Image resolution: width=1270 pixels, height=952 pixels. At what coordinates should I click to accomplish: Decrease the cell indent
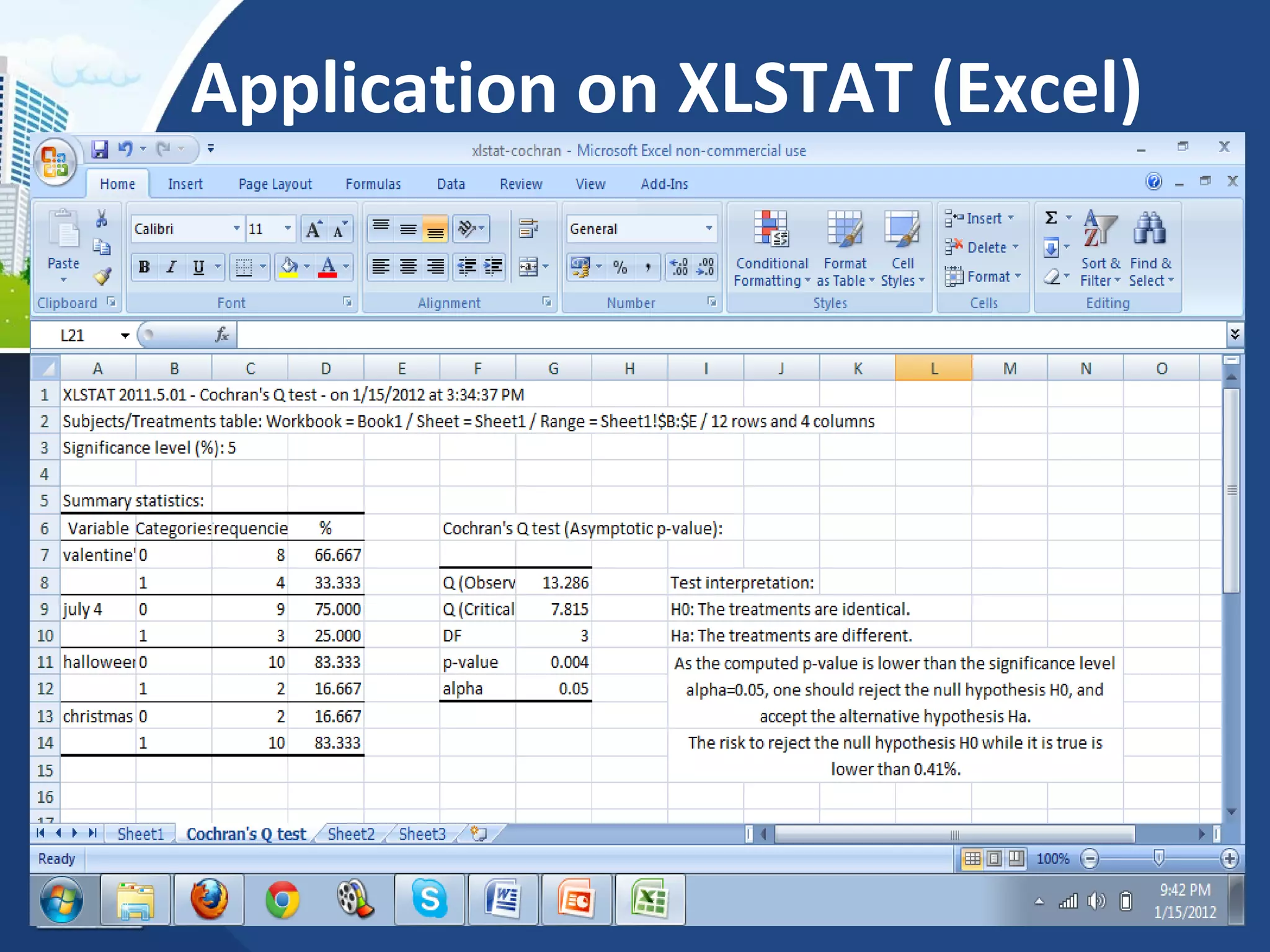(466, 267)
